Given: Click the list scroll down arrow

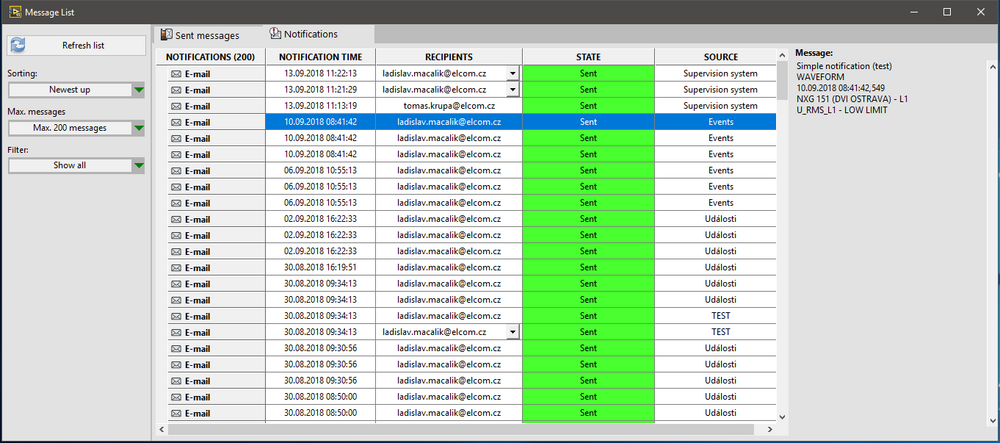Looking at the screenshot, I should click(783, 416).
